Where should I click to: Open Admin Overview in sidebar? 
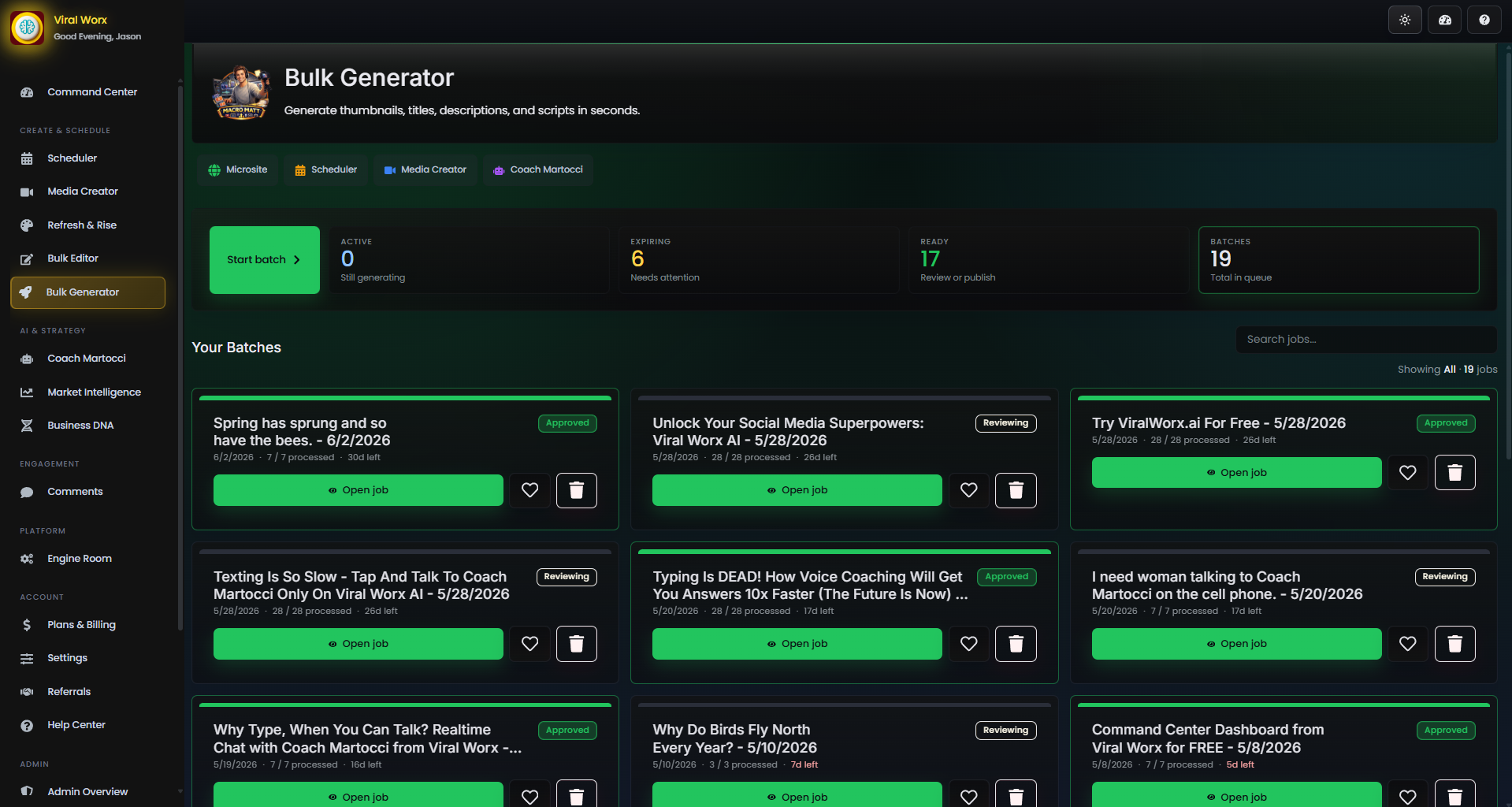coord(88,791)
